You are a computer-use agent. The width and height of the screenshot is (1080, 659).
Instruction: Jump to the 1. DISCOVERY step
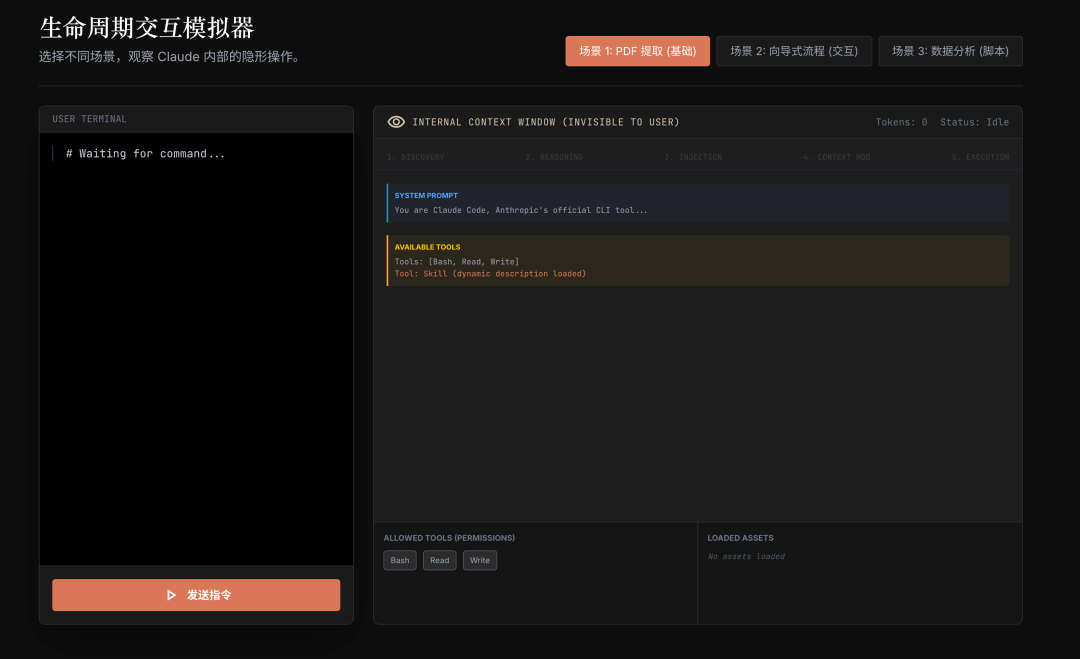coord(415,157)
